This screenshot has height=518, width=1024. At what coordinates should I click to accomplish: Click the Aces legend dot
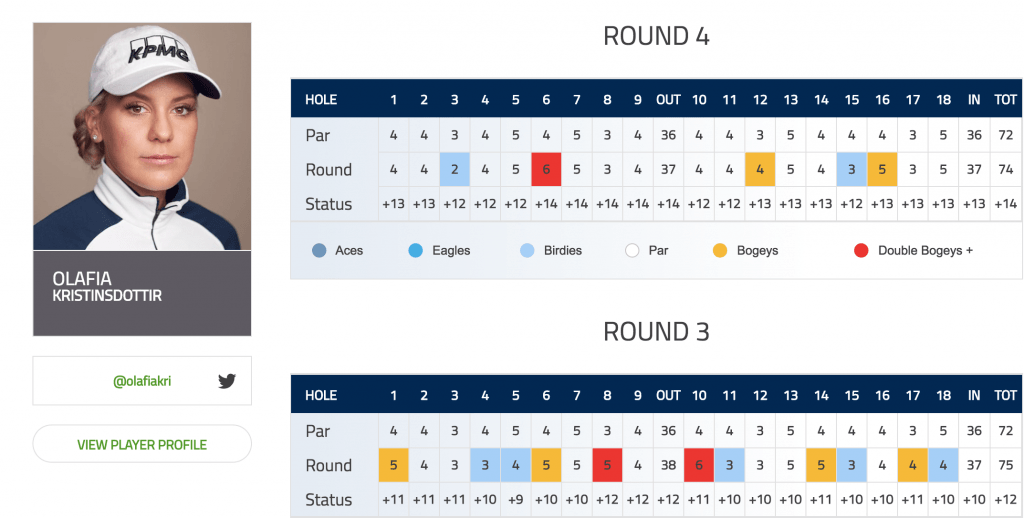pyautogui.click(x=319, y=250)
